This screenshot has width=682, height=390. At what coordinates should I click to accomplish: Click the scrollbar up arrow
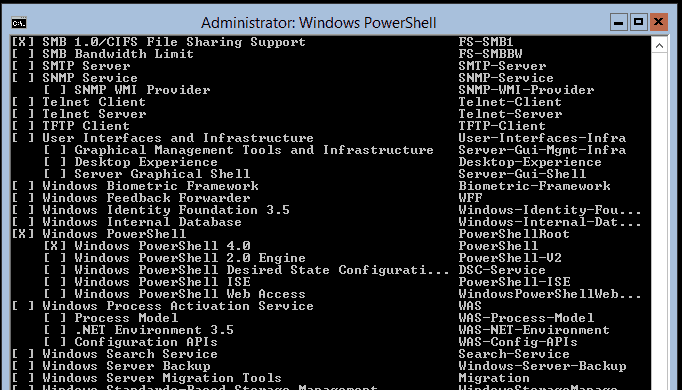tap(659, 46)
